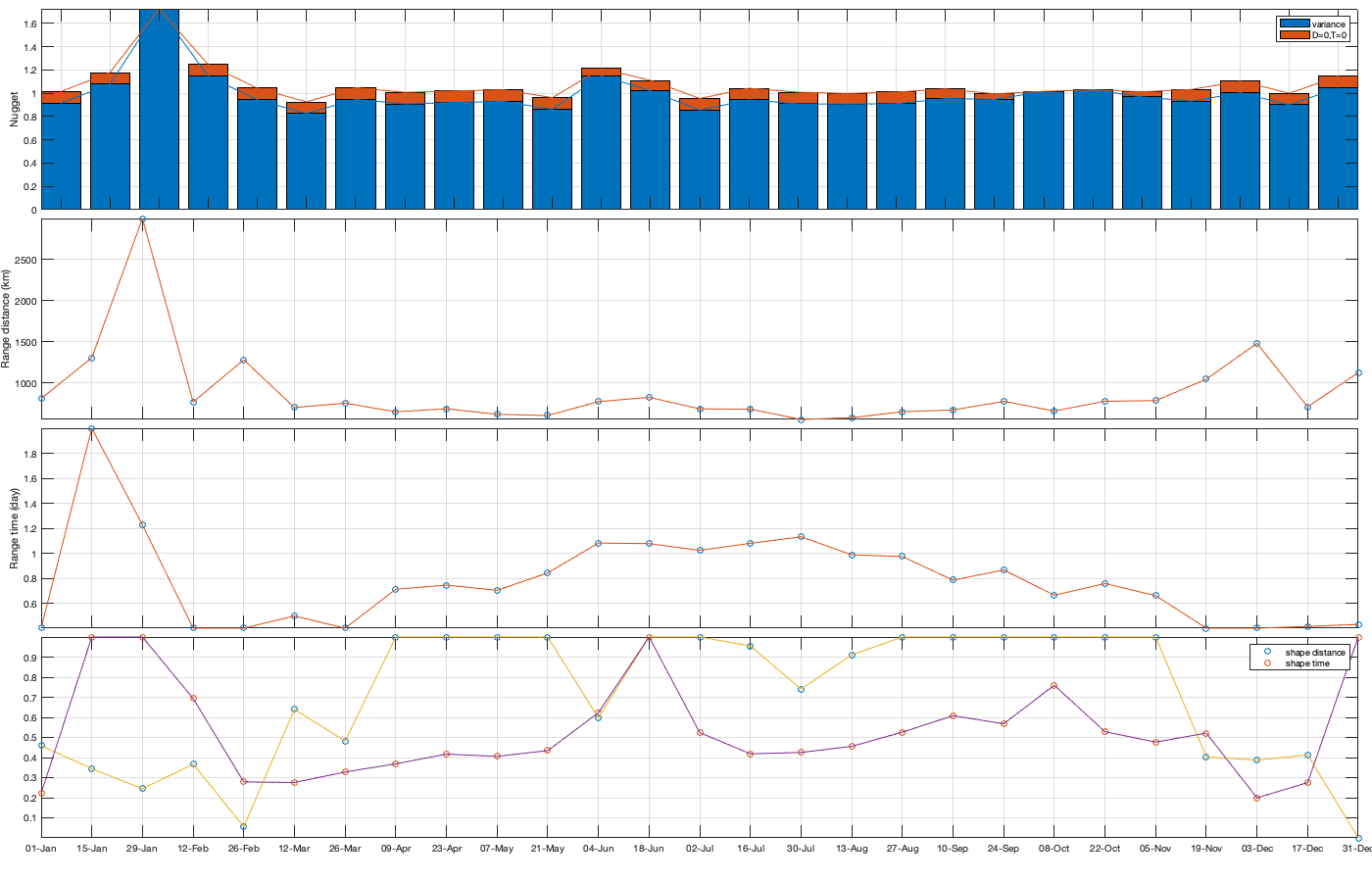Click the 17-Dec x-axis tick label
The image size is (1372, 882).
pyautogui.click(x=1307, y=849)
